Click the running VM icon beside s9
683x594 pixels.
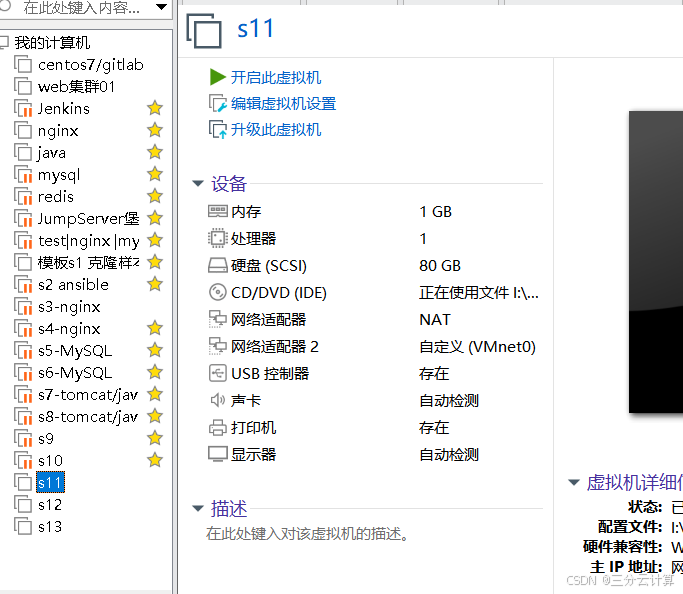pyautogui.click(x=23, y=439)
